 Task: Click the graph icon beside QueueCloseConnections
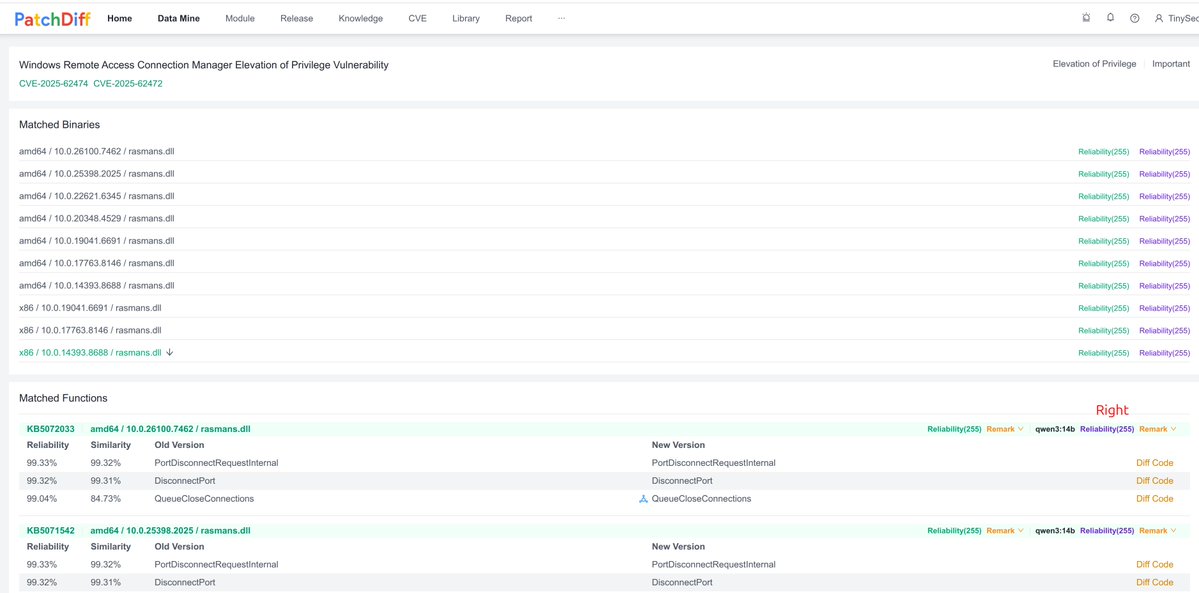tap(643, 499)
